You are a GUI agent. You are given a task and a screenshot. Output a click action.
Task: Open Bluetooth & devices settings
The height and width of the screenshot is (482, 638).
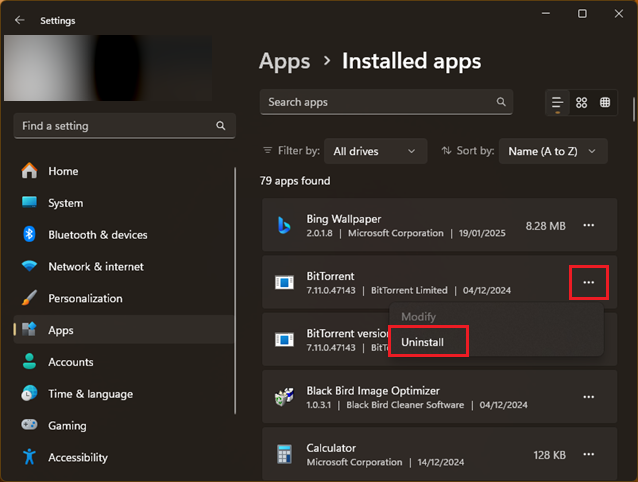(x=124, y=235)
